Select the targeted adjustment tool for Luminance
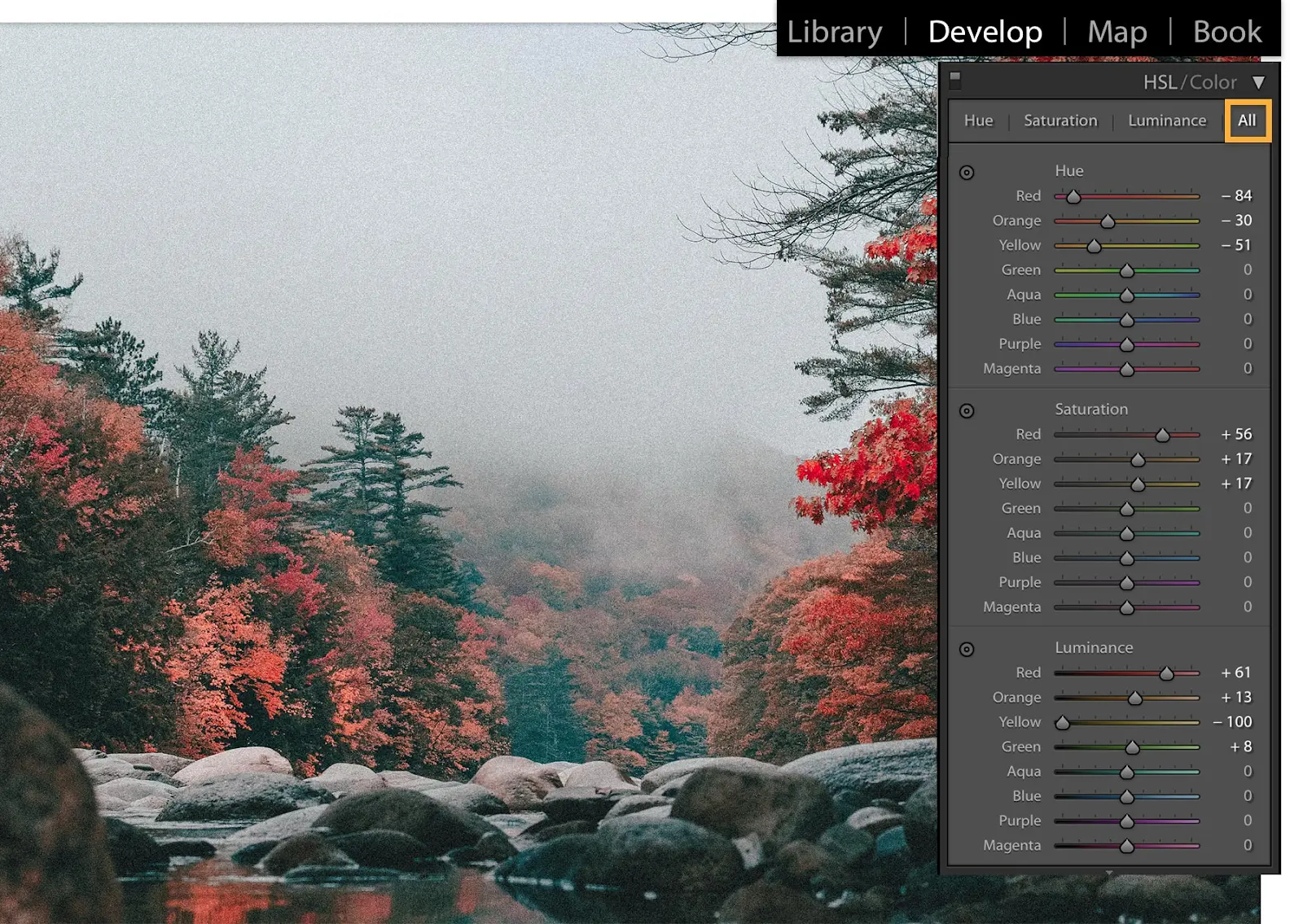This screenshot has width=1303, height=924. (967, 649)
